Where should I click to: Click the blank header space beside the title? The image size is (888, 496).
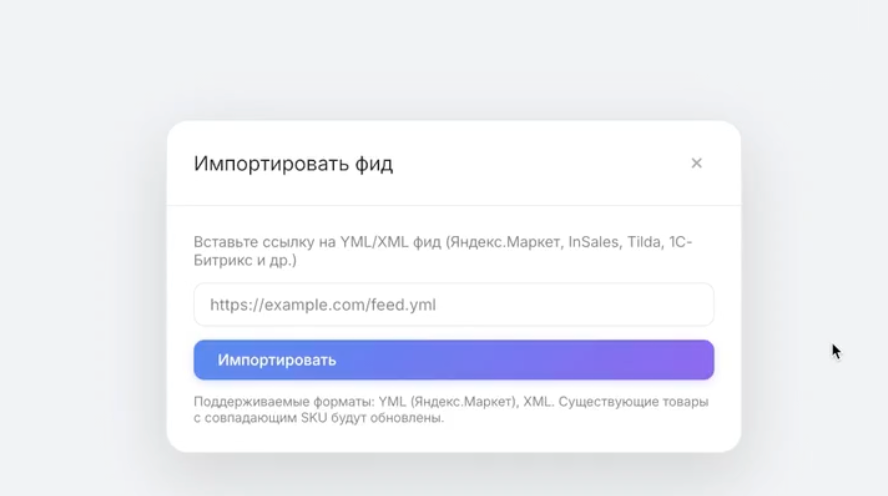538,164
